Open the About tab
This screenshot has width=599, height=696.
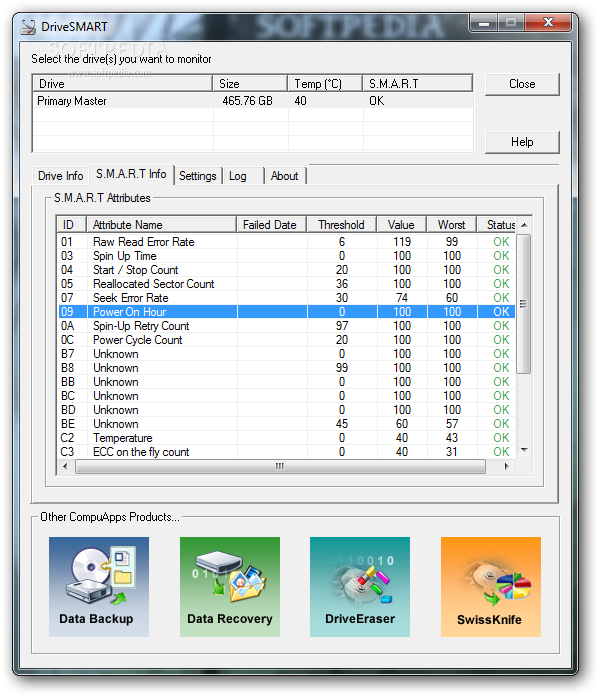tap(284, 176)
